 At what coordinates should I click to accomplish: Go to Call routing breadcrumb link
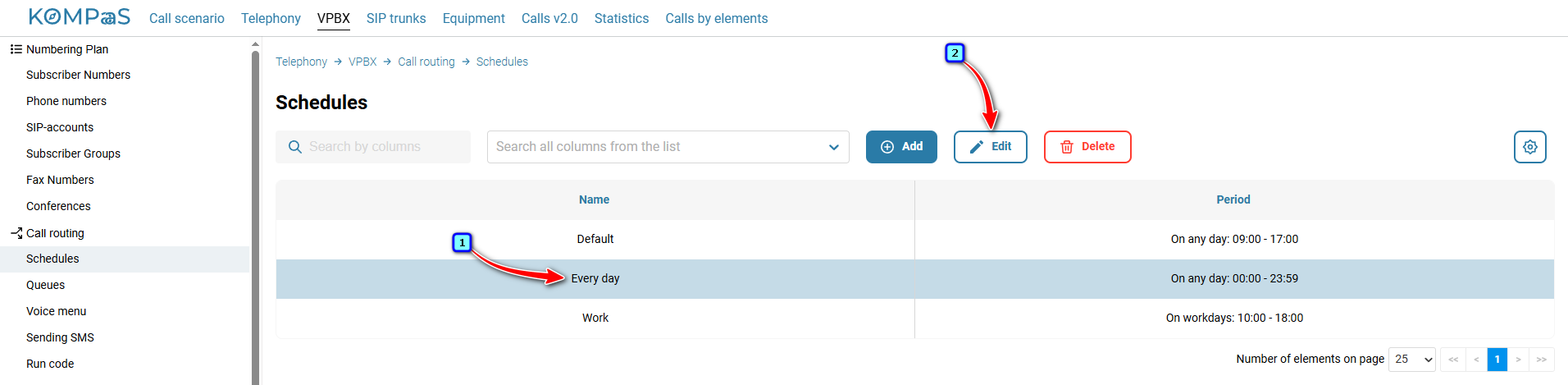click(426, 62)
